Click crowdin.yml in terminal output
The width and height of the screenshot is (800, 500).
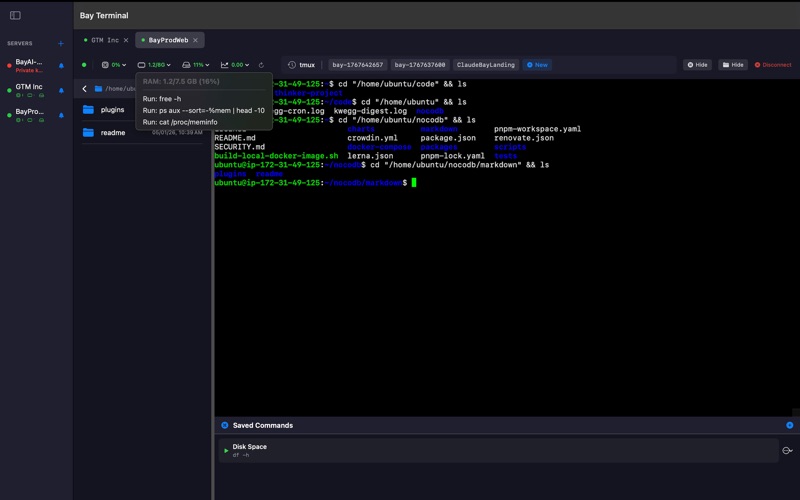[372, 138]
